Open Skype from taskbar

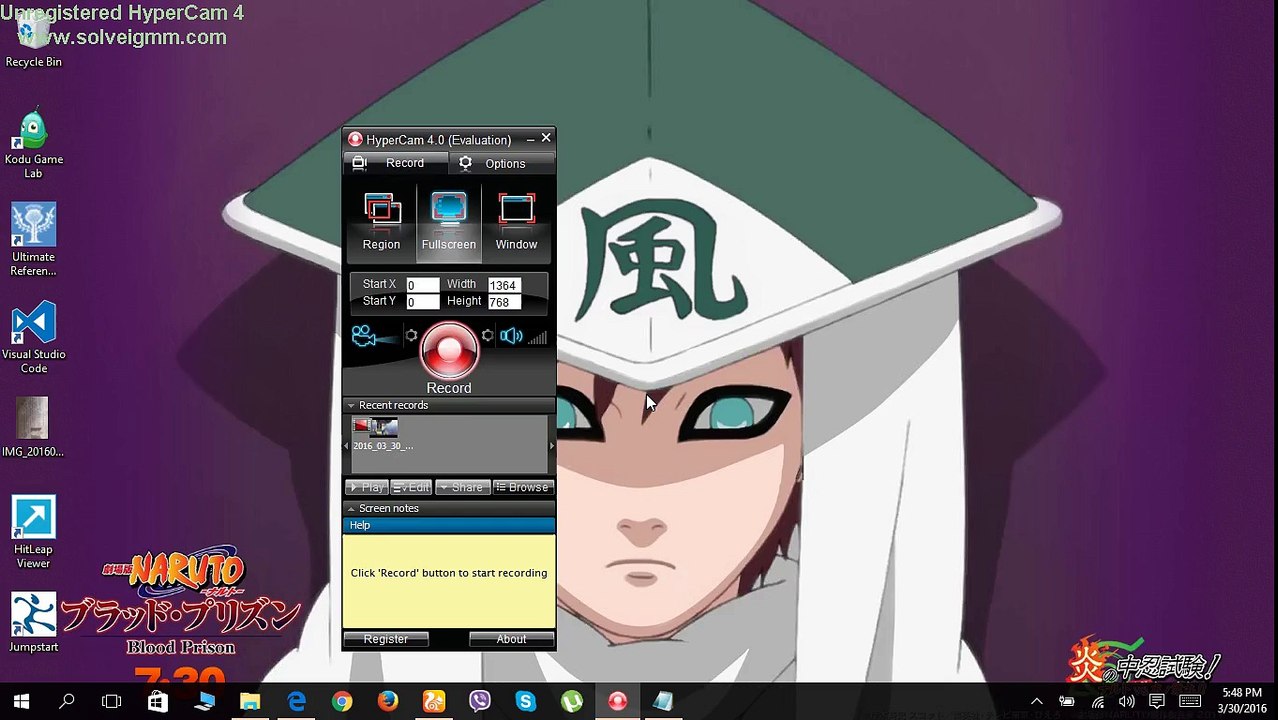coord(526,702)
